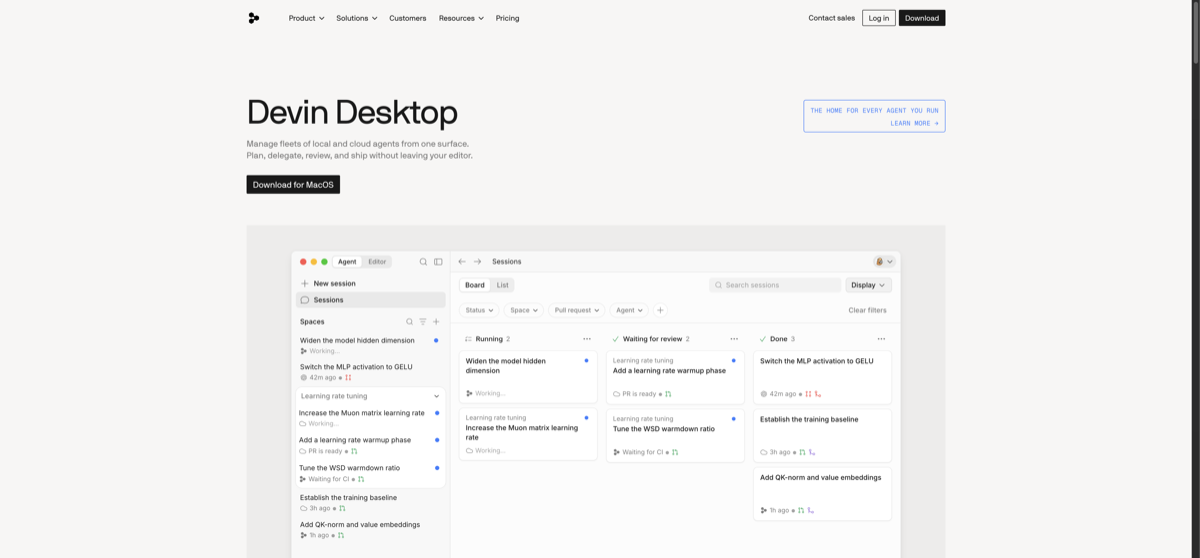Open the Pricing page
Image resolution: width=1200 pixels, height=558 pixels.
click(x=508, y=18)
